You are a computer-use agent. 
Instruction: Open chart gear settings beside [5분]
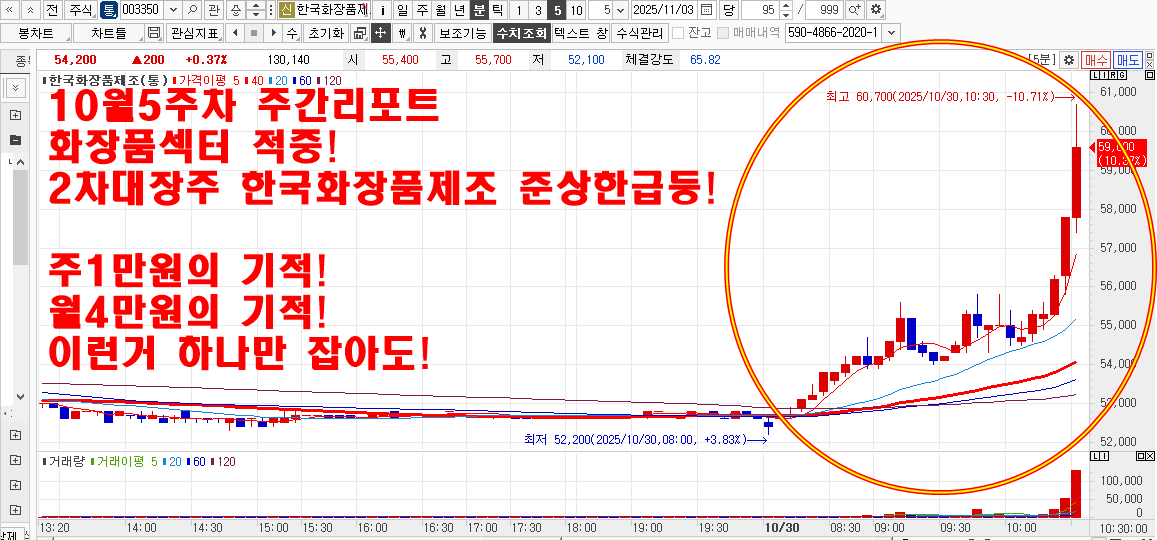coord(1067,60)
